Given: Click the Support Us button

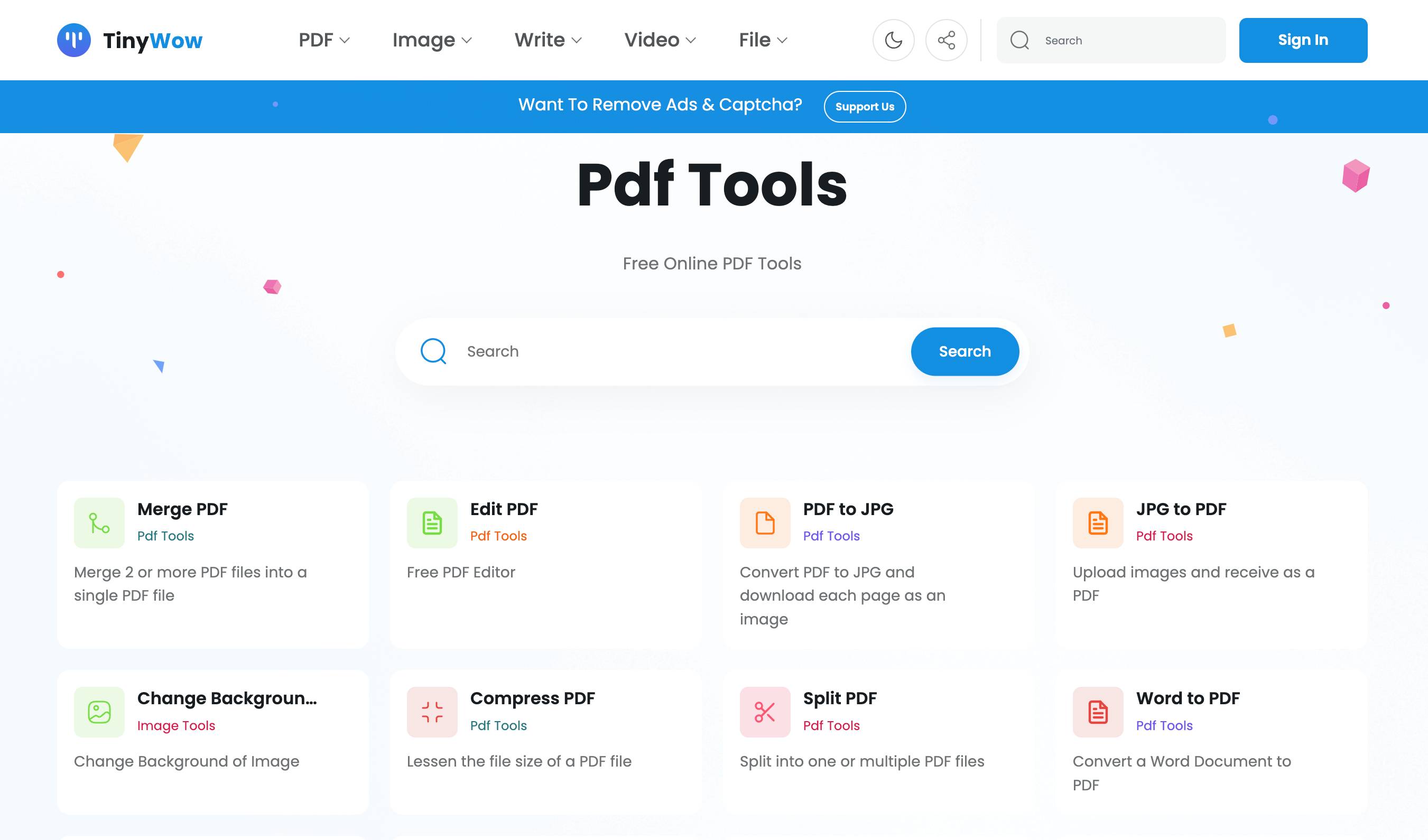Looking at the screenshot, I should pos(864,107).
